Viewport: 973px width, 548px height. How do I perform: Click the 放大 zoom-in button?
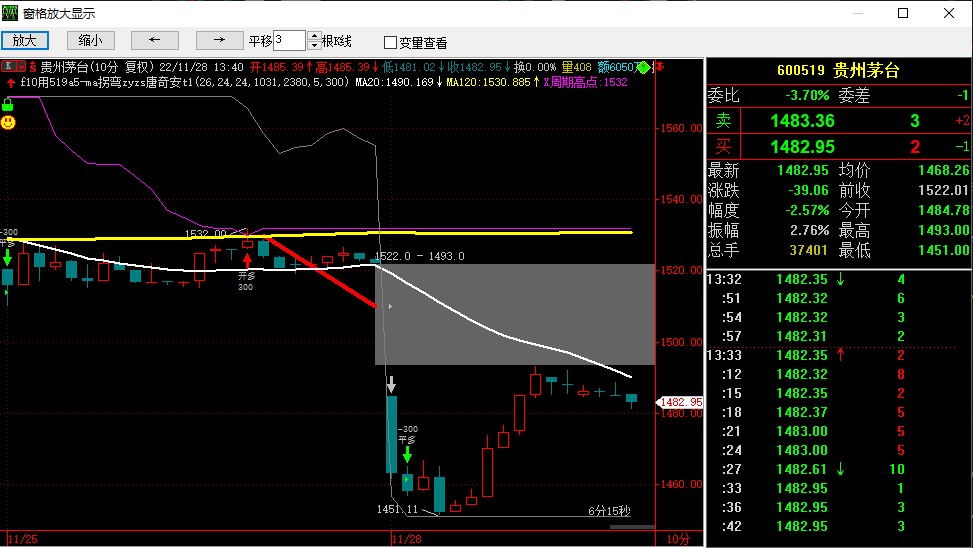[25, 41]
